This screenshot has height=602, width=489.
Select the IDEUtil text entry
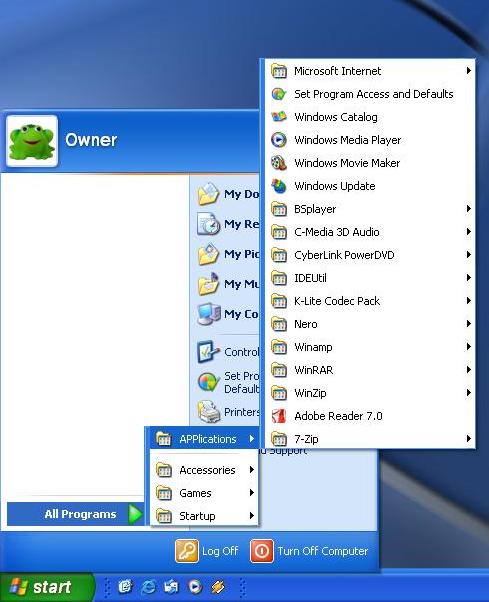[310, 278]
